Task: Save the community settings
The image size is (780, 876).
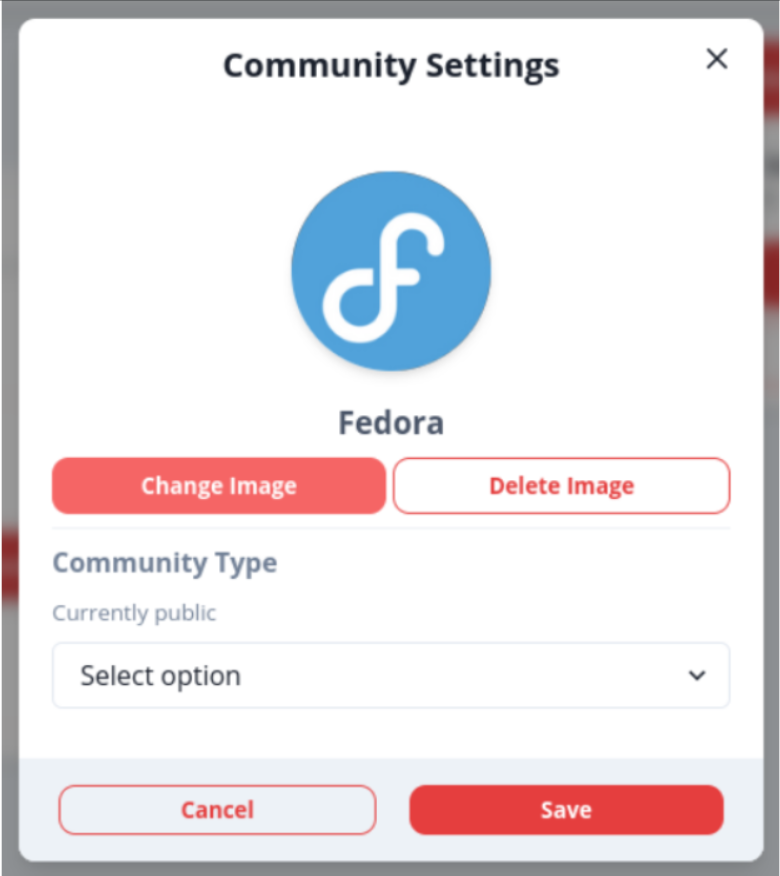Action: [x=566, y=809]
